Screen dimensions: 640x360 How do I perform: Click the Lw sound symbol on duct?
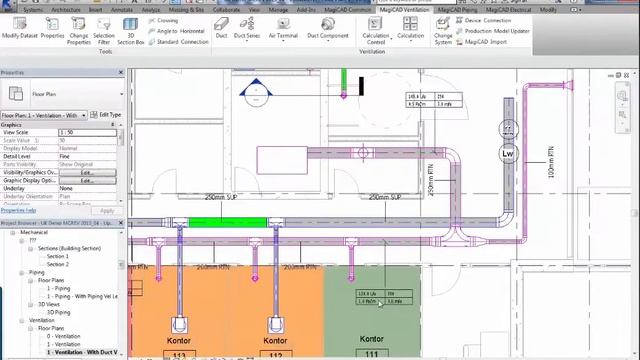coord(508,153)
